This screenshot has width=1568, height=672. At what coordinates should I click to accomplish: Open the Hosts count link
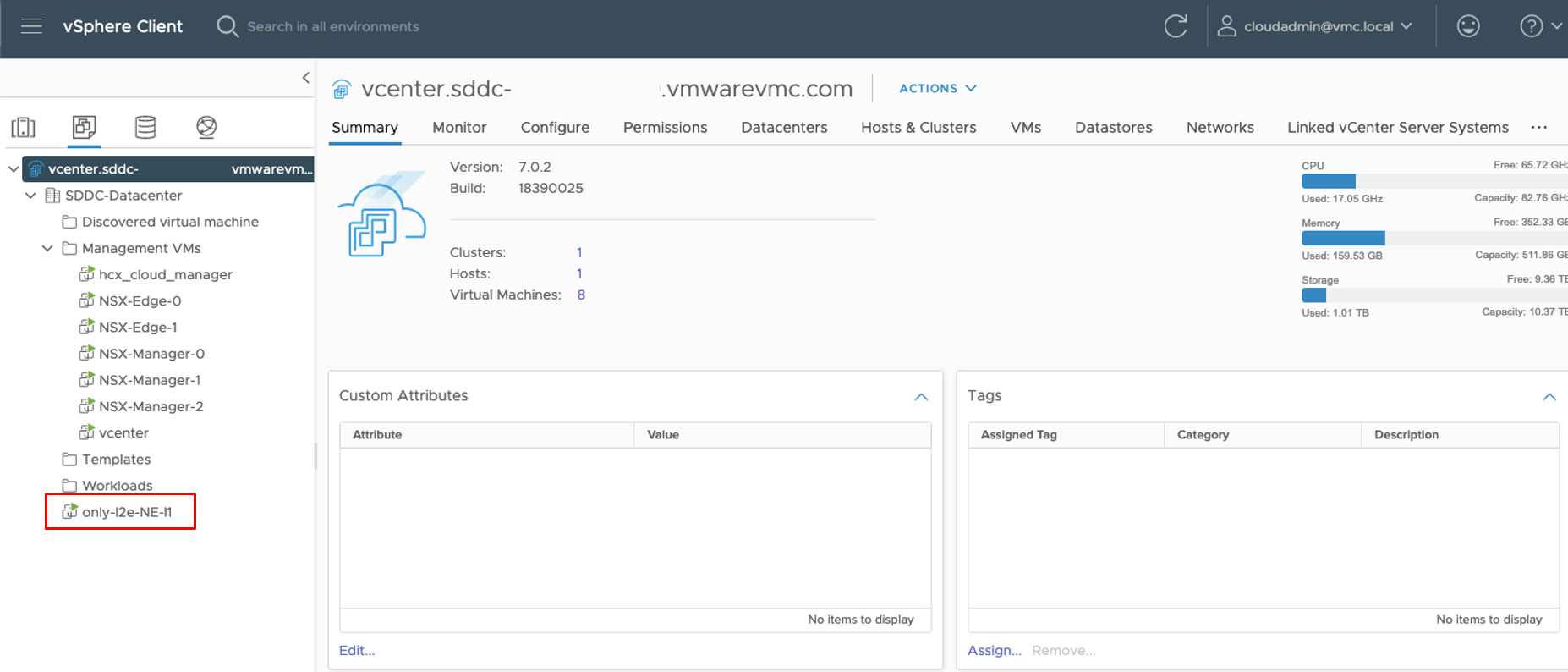[x=579, y=273]
